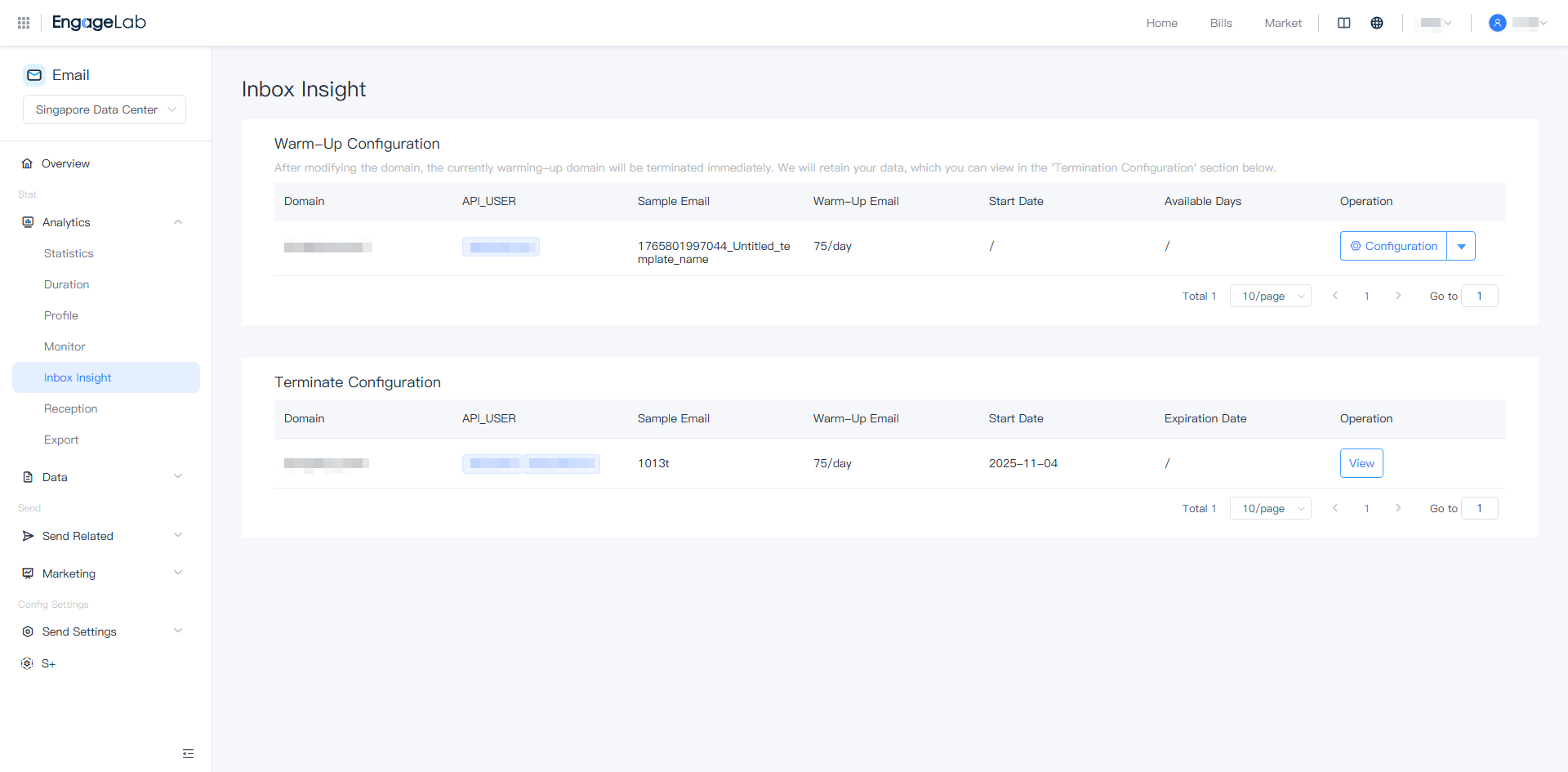
Task: Open the S+ sidebar item
Action: [x=49, y=663]
